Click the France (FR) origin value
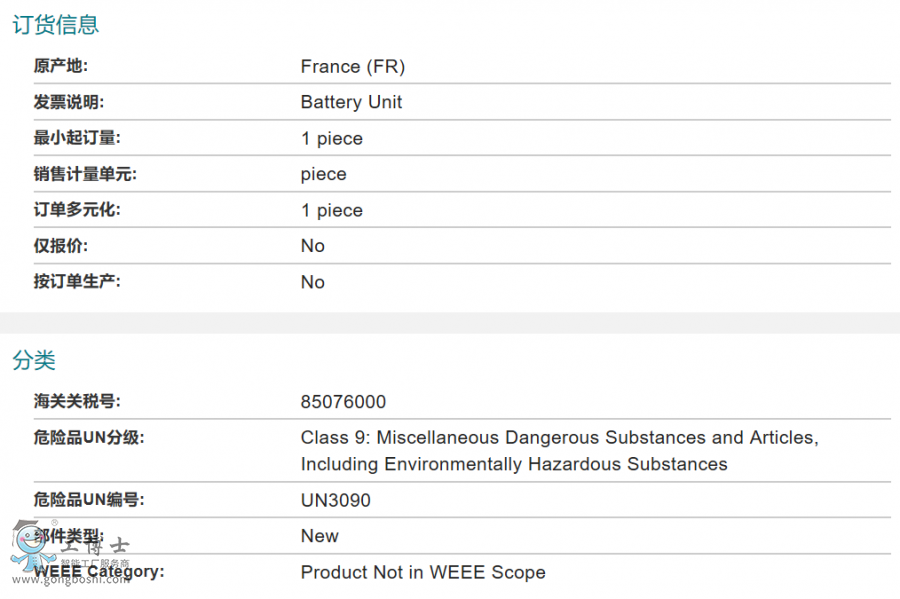 click(352, 67)
